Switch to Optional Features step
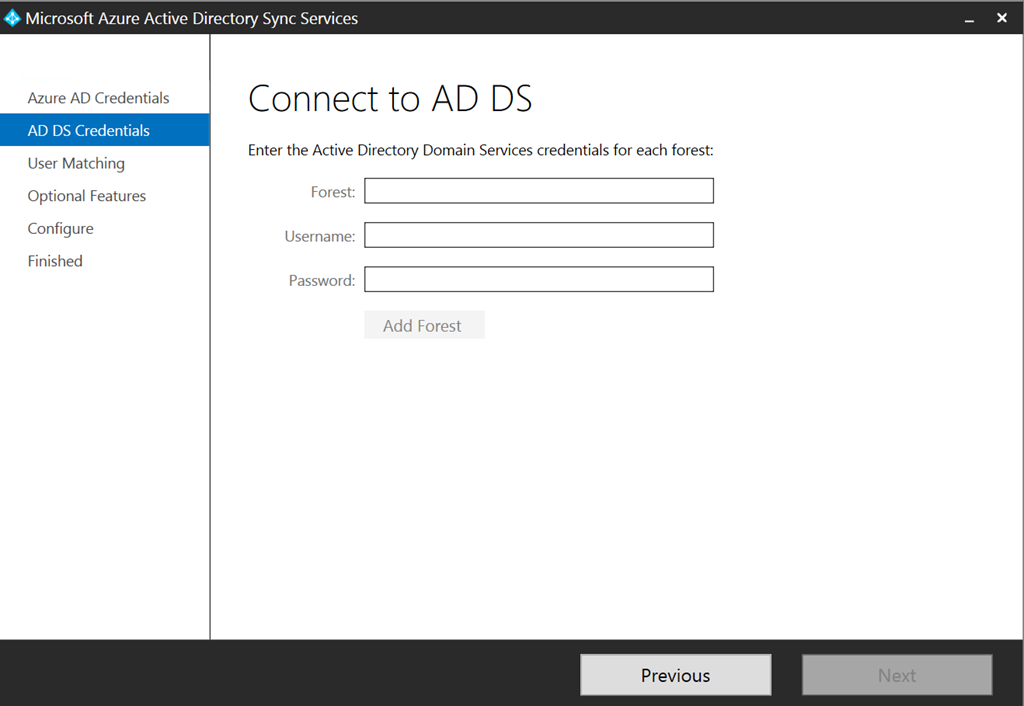Screen dimensions: 1024x706 coord(87,196)
